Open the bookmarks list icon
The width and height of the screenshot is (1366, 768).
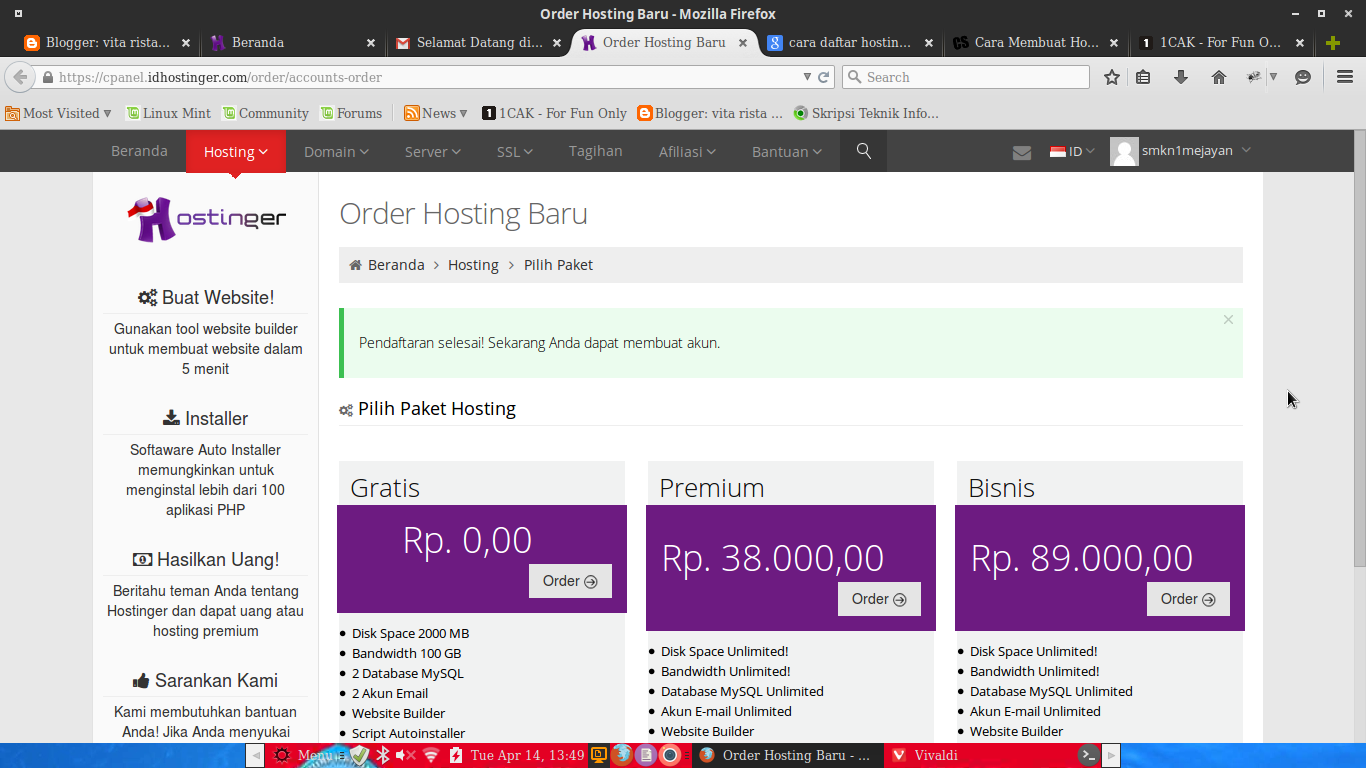point(1143,77)
